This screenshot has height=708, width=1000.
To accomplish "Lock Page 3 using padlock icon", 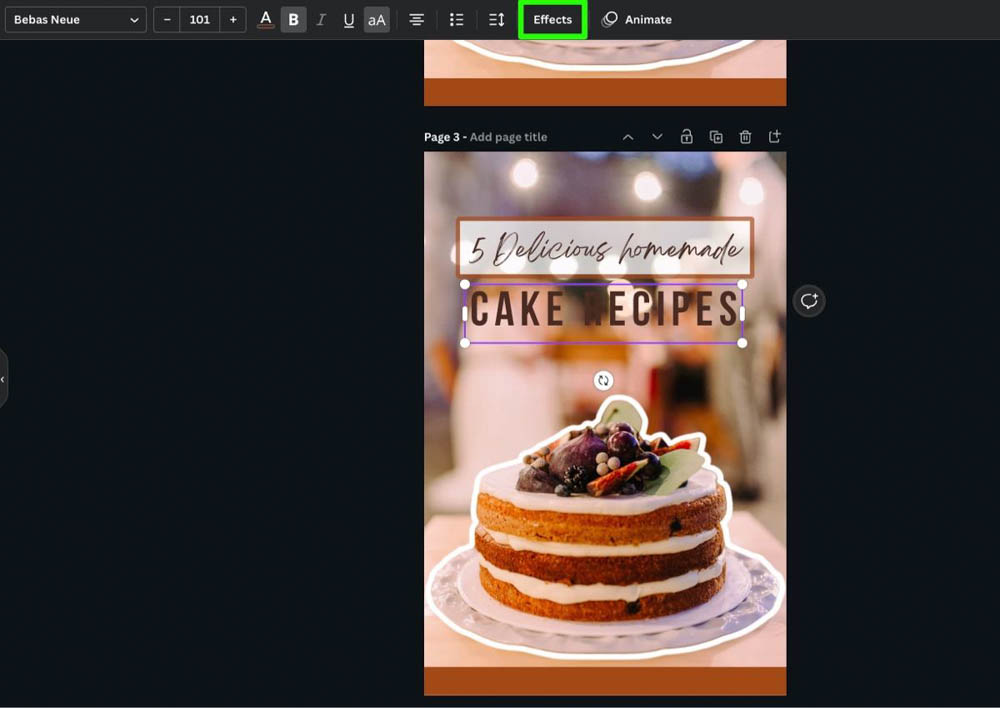I will pyautogui.click(x=687, y=137).
